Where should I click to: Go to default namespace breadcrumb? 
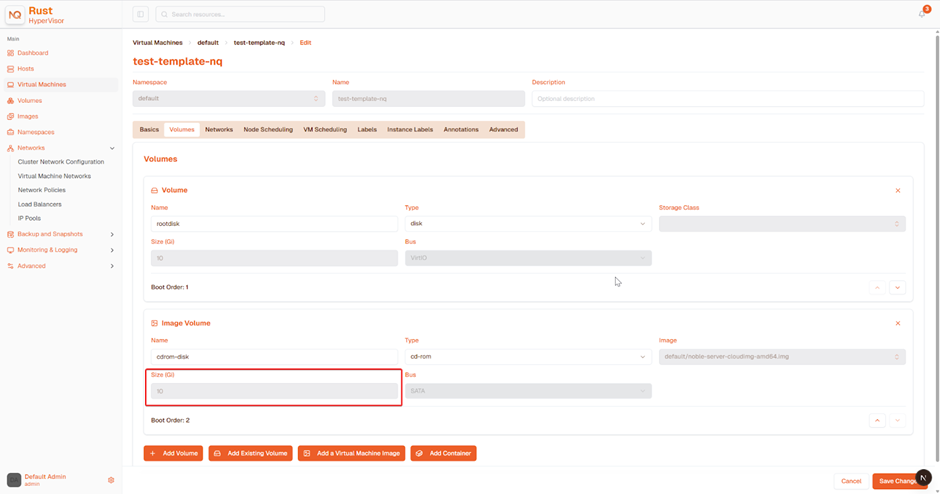coord(208,43)
